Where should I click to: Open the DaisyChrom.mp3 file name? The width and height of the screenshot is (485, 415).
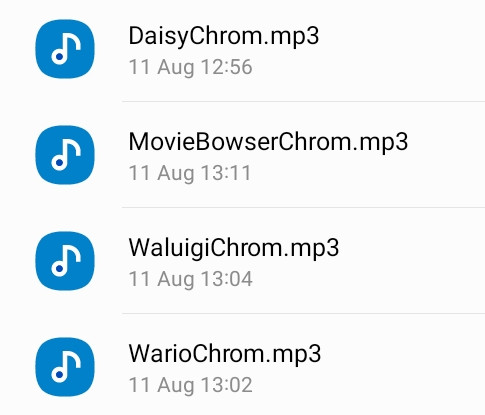click(224, 36)
